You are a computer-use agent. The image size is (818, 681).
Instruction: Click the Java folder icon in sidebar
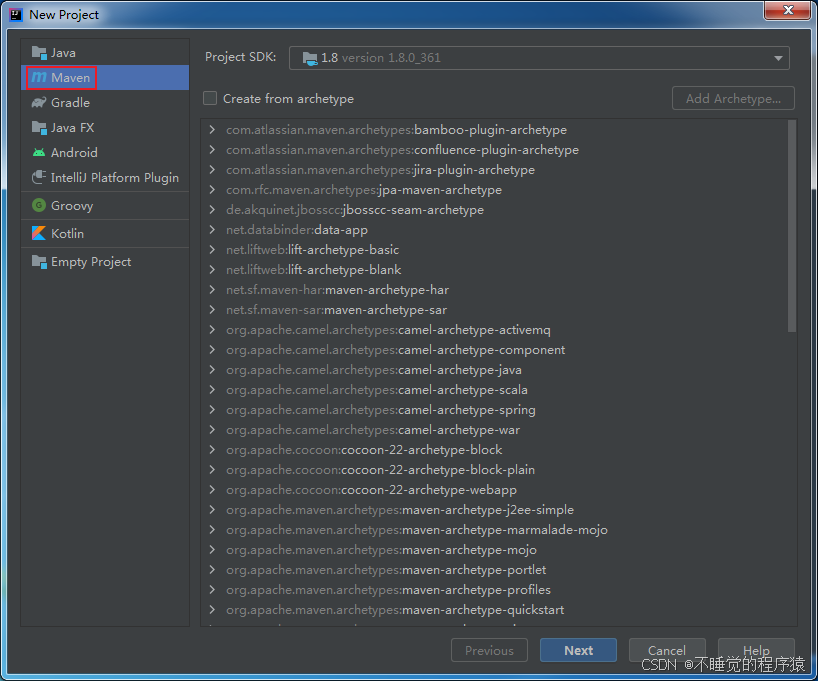39,53
